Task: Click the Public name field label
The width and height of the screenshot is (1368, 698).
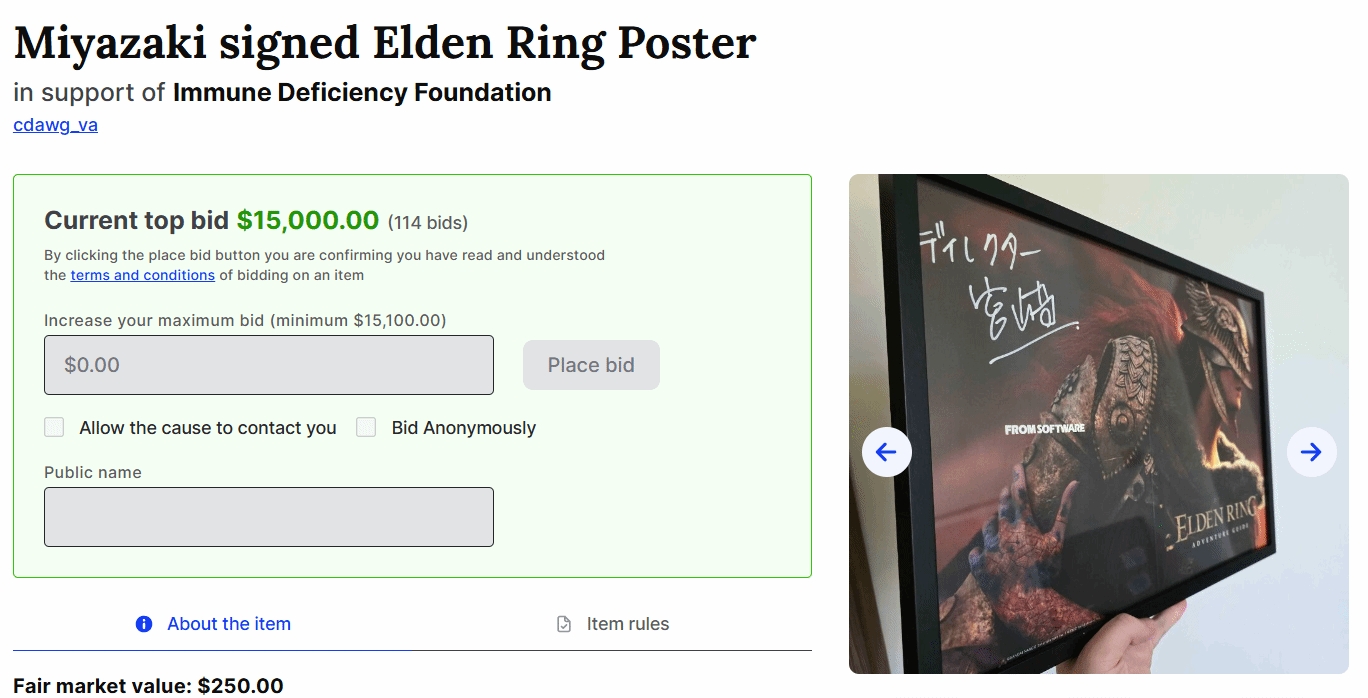Action: (x=93, y=472)
